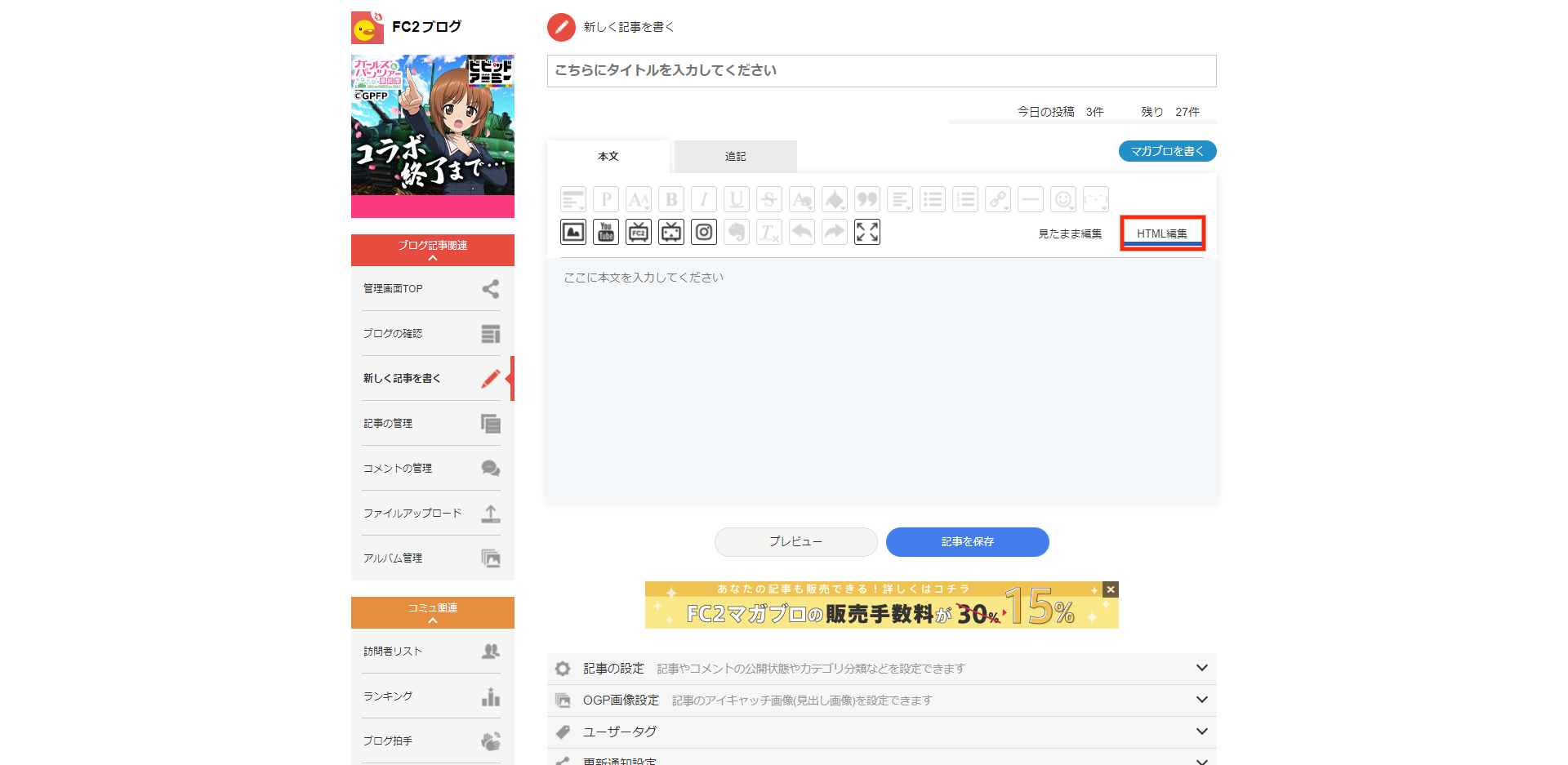Click the Niconico TV-face video icon
Image resolution: width=1568 pixels, height=765 pixels.
pos(671,232)
